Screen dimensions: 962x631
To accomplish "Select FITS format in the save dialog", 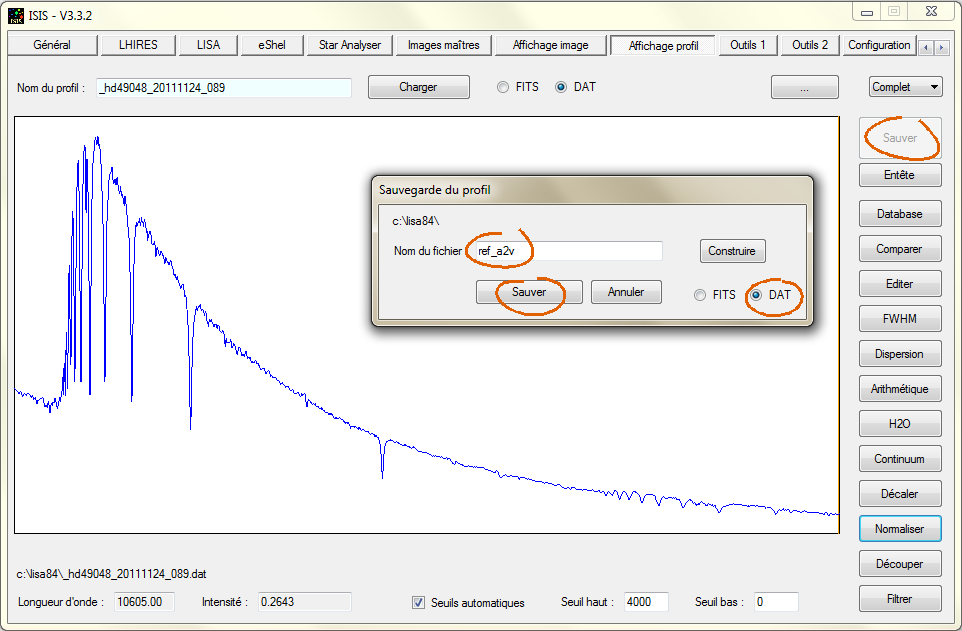I will click(701, 295).
